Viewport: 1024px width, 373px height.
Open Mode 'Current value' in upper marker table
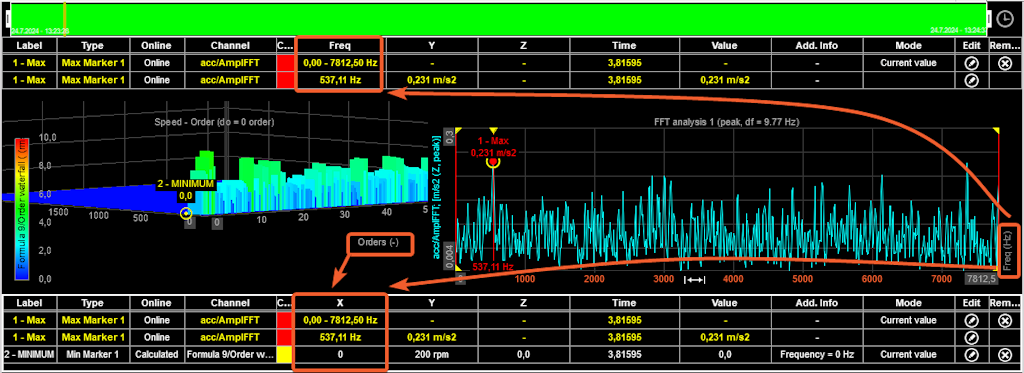[909, 63]
